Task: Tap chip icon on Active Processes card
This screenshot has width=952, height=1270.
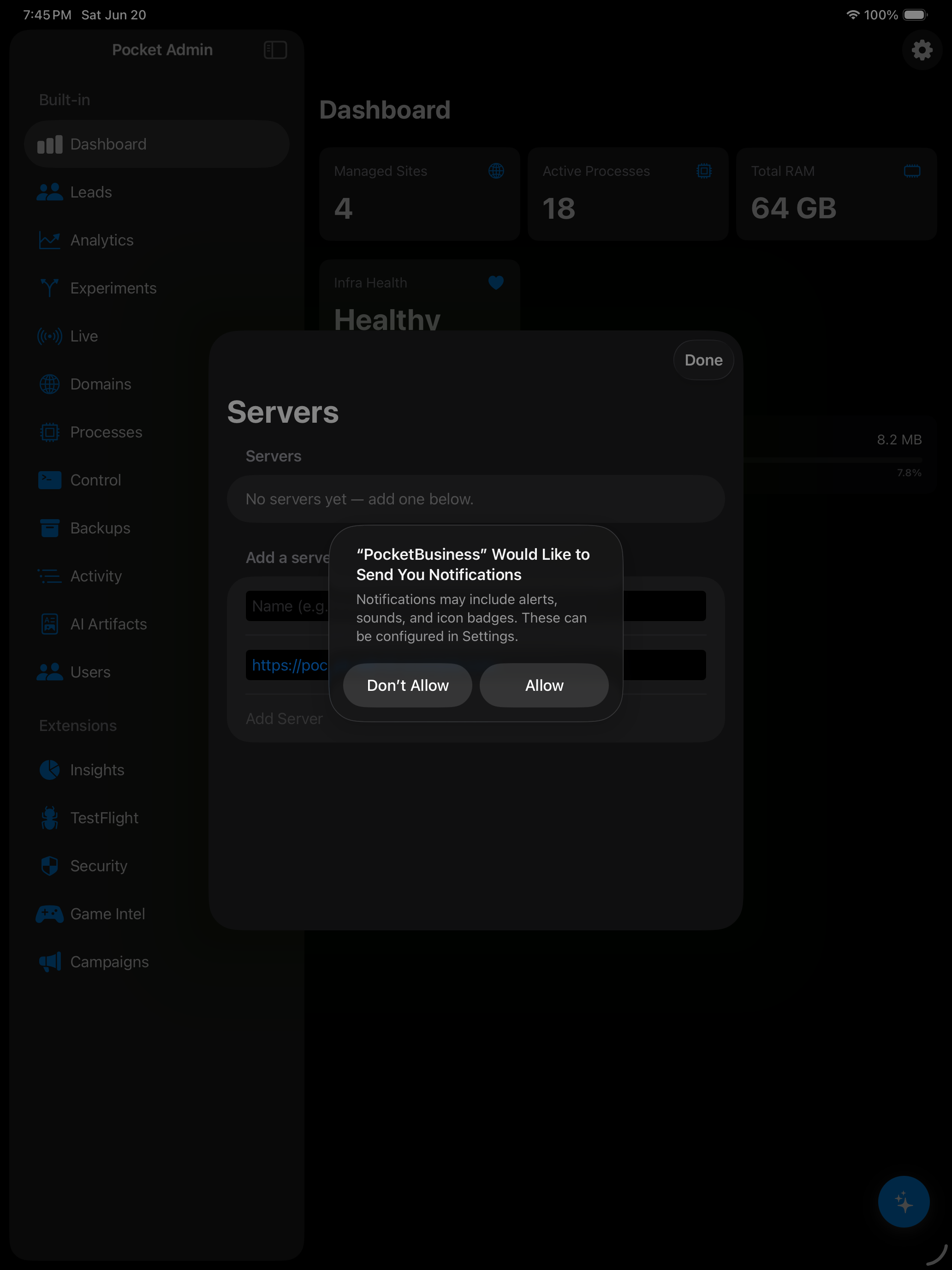Action: (704, 171)
